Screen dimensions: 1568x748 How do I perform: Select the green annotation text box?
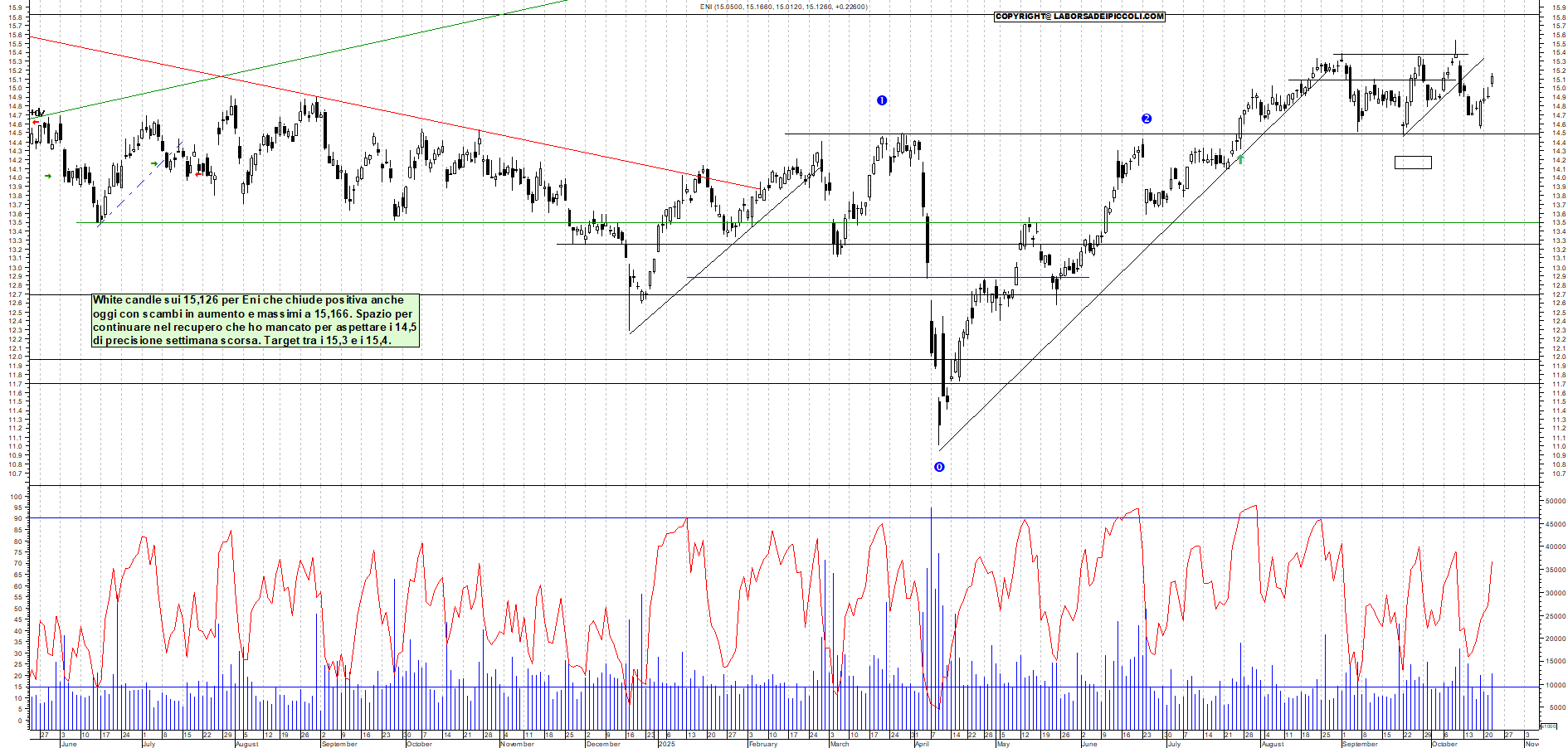[x=255, y=320]
